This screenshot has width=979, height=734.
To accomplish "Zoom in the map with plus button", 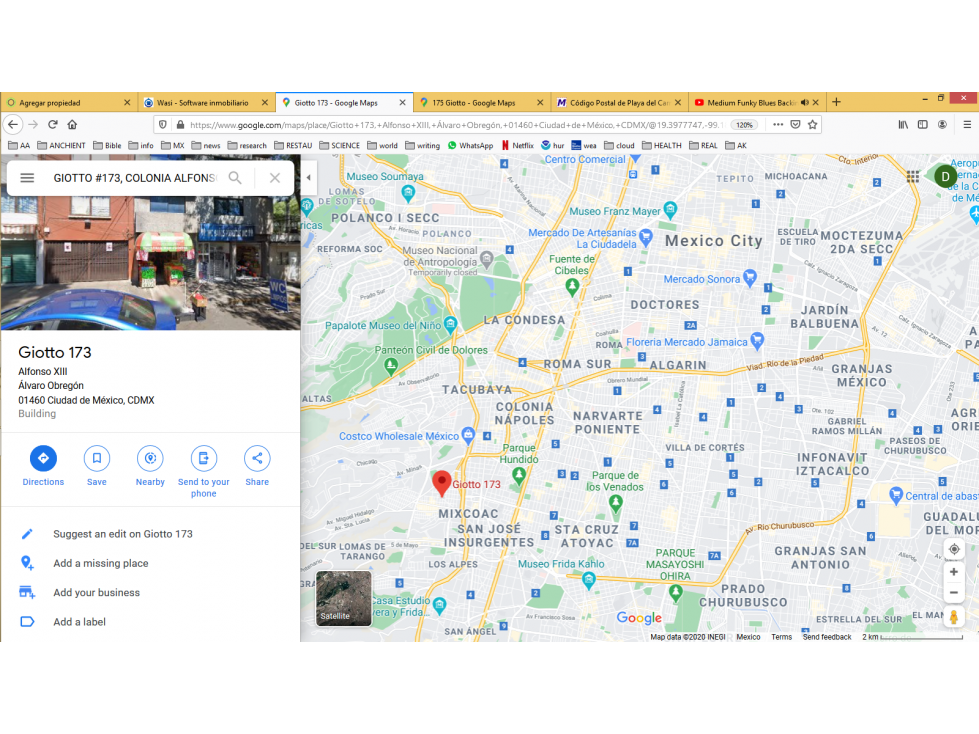I will tap(953, 572).
